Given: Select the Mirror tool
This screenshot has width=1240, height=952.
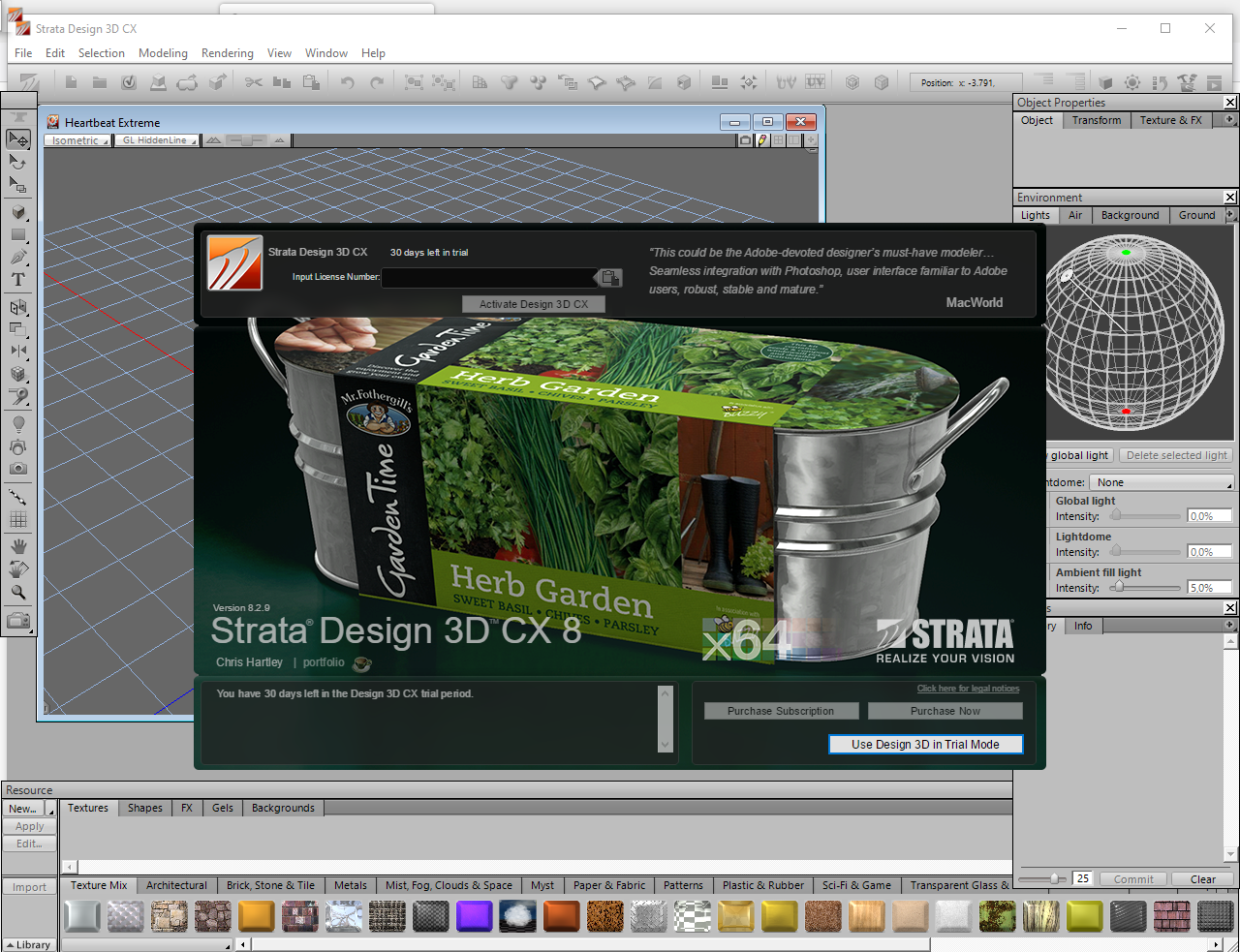Looking at the screenshot, I should 18,351.
